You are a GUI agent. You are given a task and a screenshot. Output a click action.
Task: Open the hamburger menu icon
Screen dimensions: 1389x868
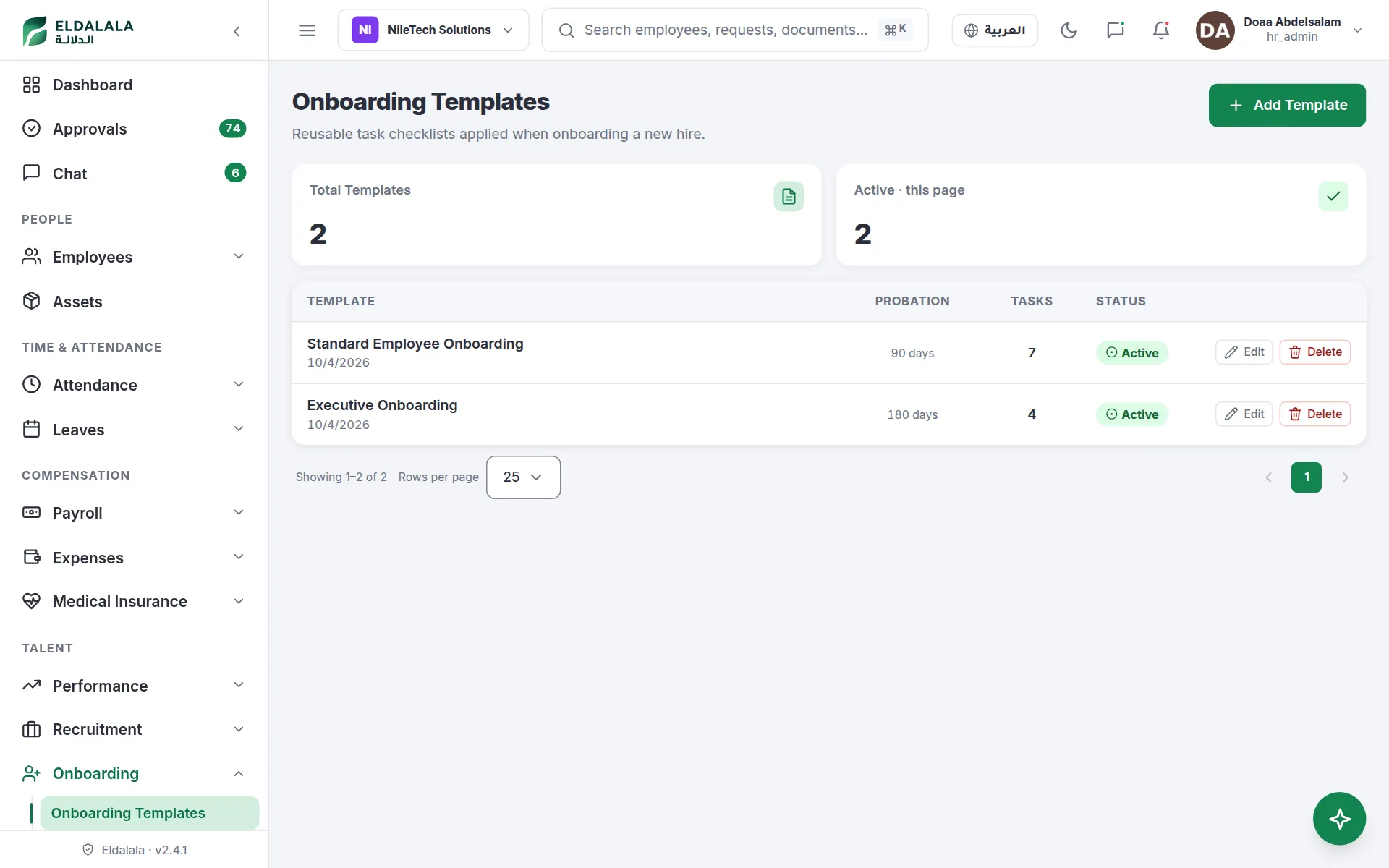click(307, 30)
